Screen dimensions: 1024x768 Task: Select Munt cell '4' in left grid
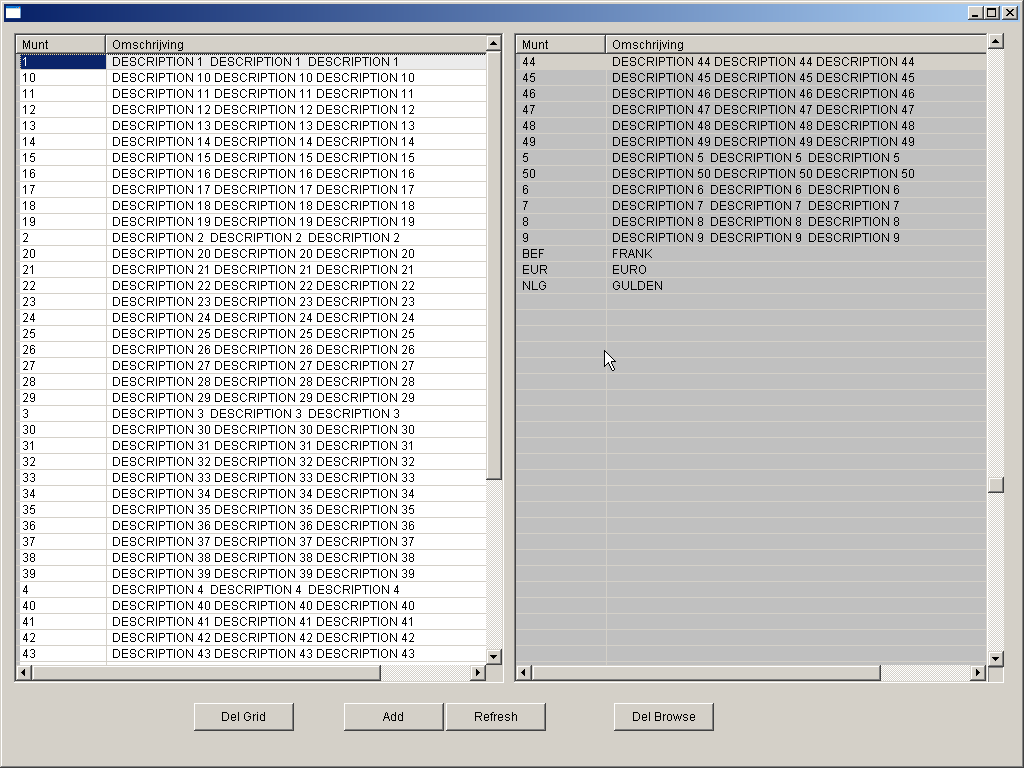[61, 590]
